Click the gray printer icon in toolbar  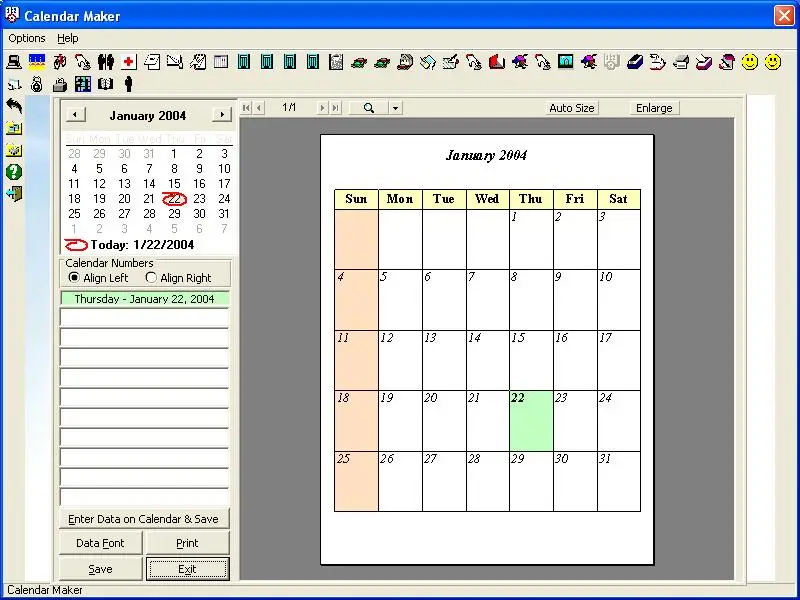pos(681,62)
